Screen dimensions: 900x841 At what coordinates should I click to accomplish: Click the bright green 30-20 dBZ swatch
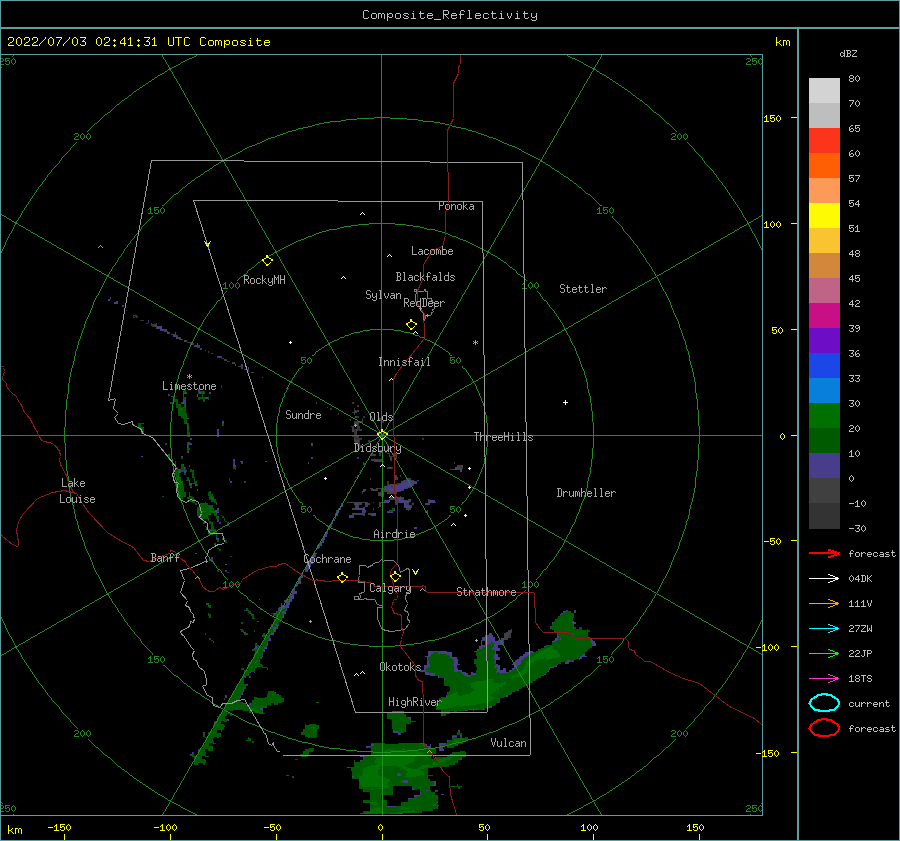[x=824, y=416]
